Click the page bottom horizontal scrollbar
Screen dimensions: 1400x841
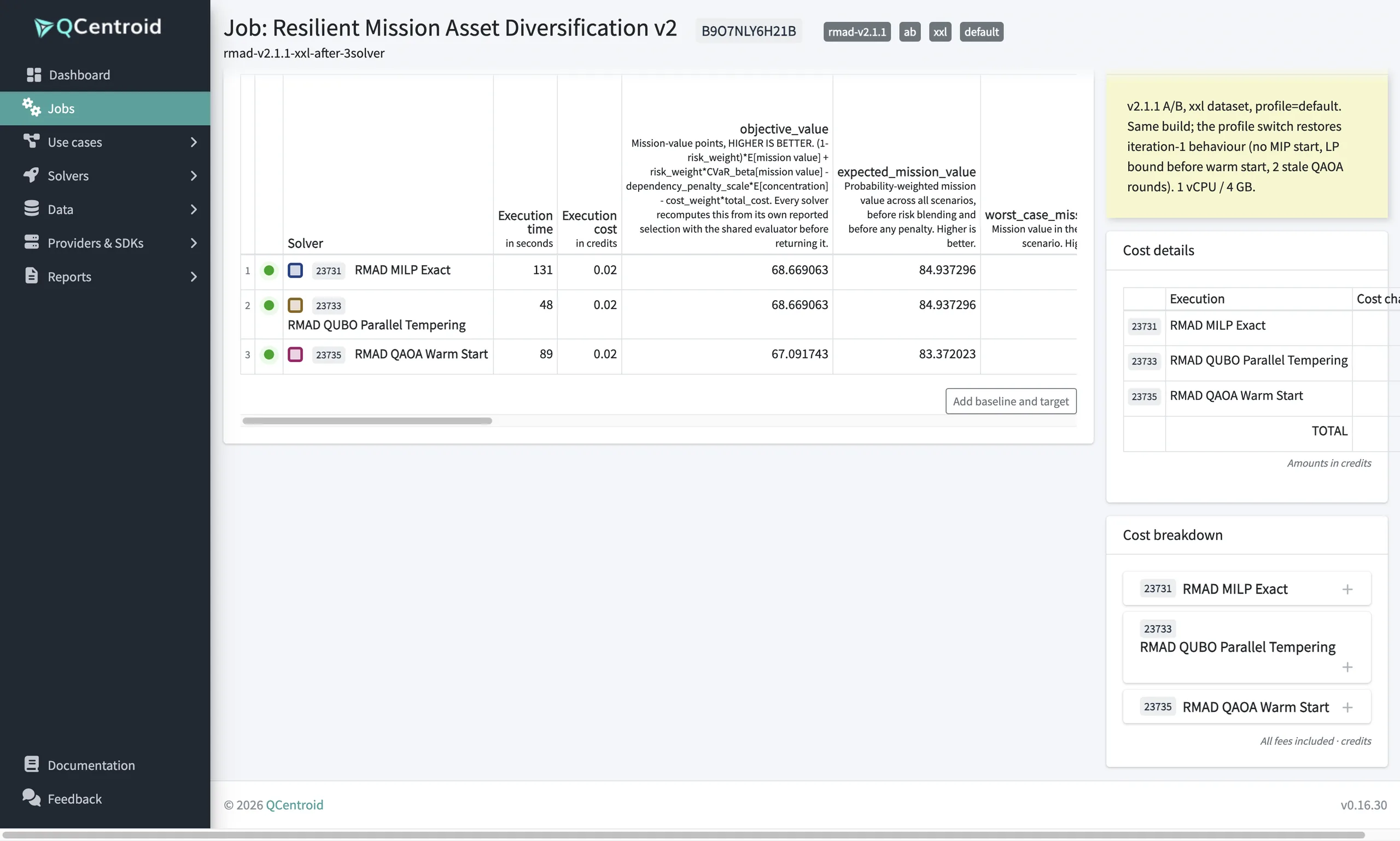683,836
